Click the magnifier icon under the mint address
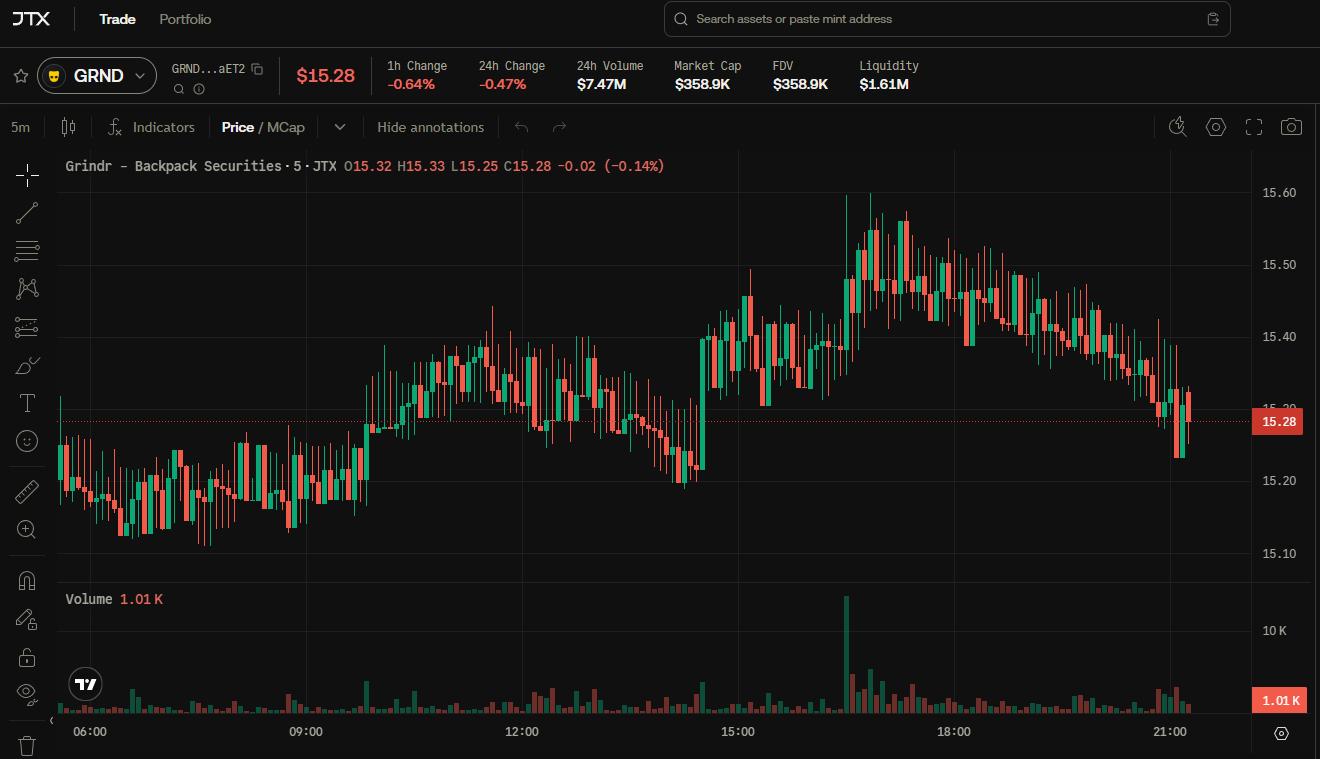 (179, 89)
